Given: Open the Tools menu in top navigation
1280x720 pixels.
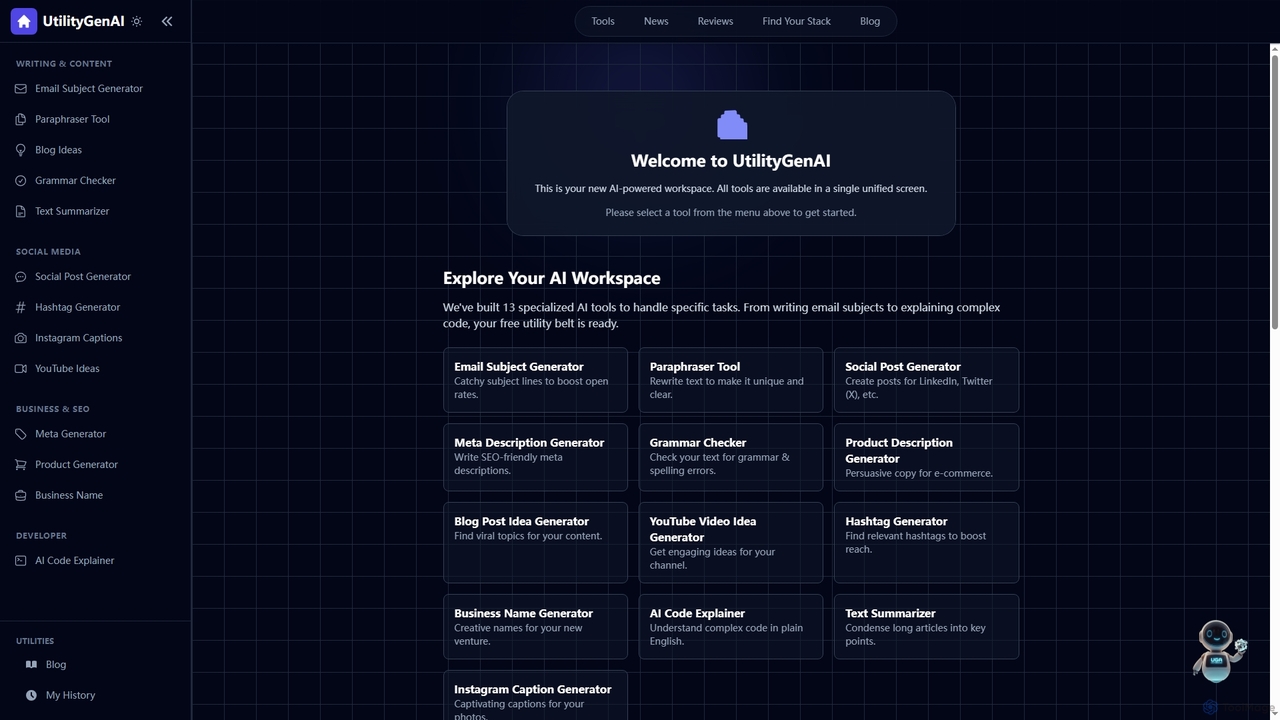Looking at the screenshot, I should point(603,21).
